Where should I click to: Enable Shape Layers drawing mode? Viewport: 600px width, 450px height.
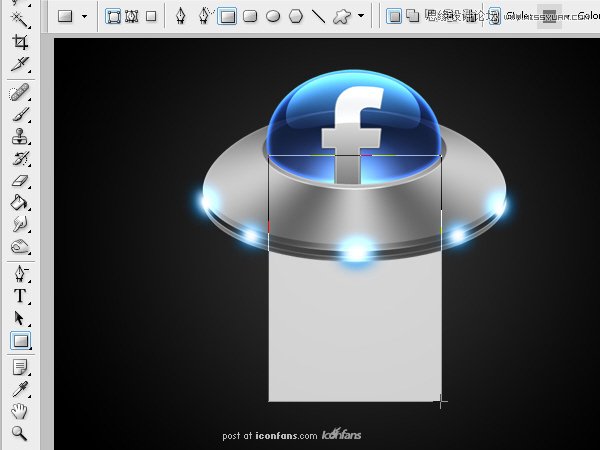click(x=113, y=16)
